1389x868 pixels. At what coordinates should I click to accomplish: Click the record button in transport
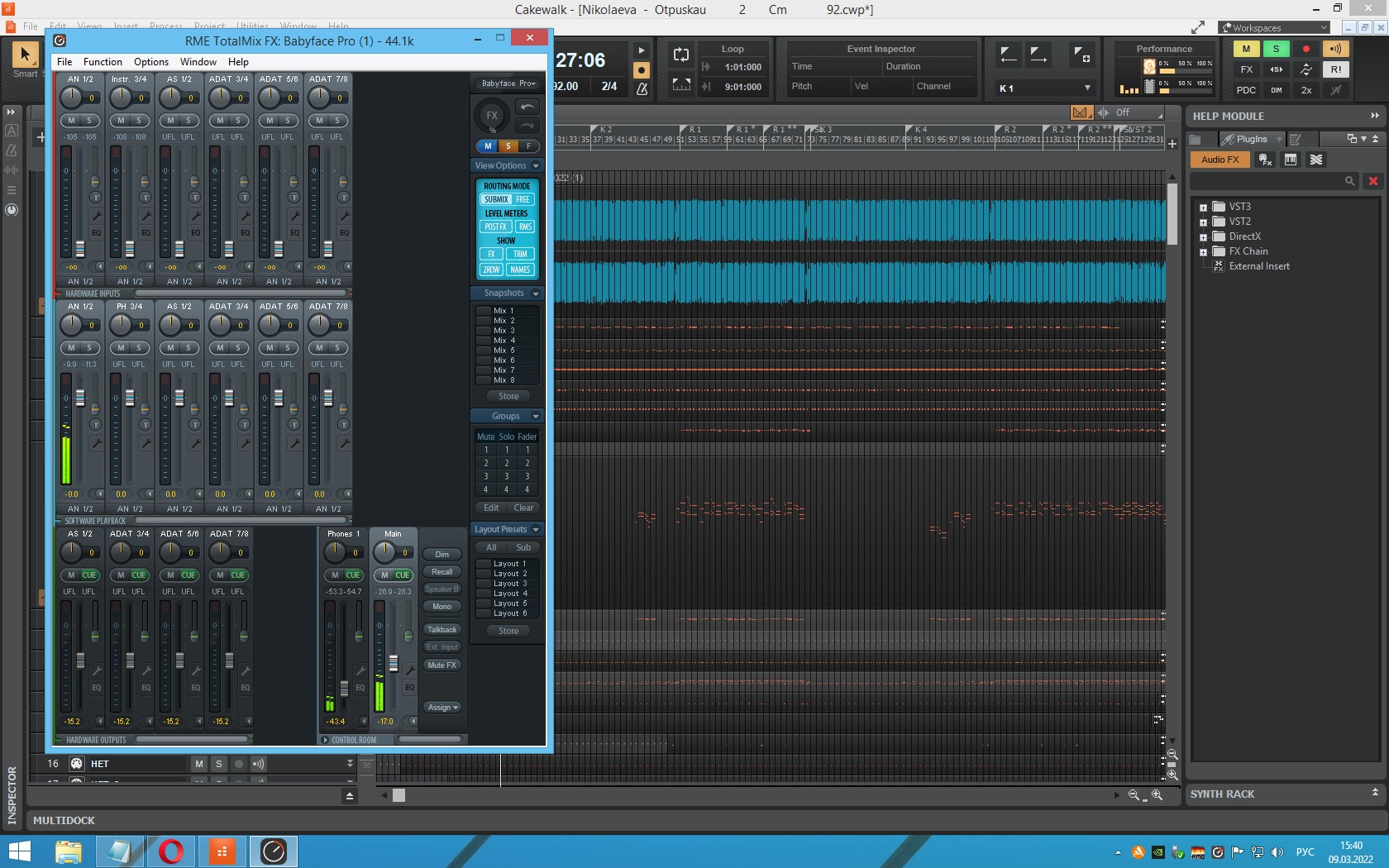pos(642,70)
